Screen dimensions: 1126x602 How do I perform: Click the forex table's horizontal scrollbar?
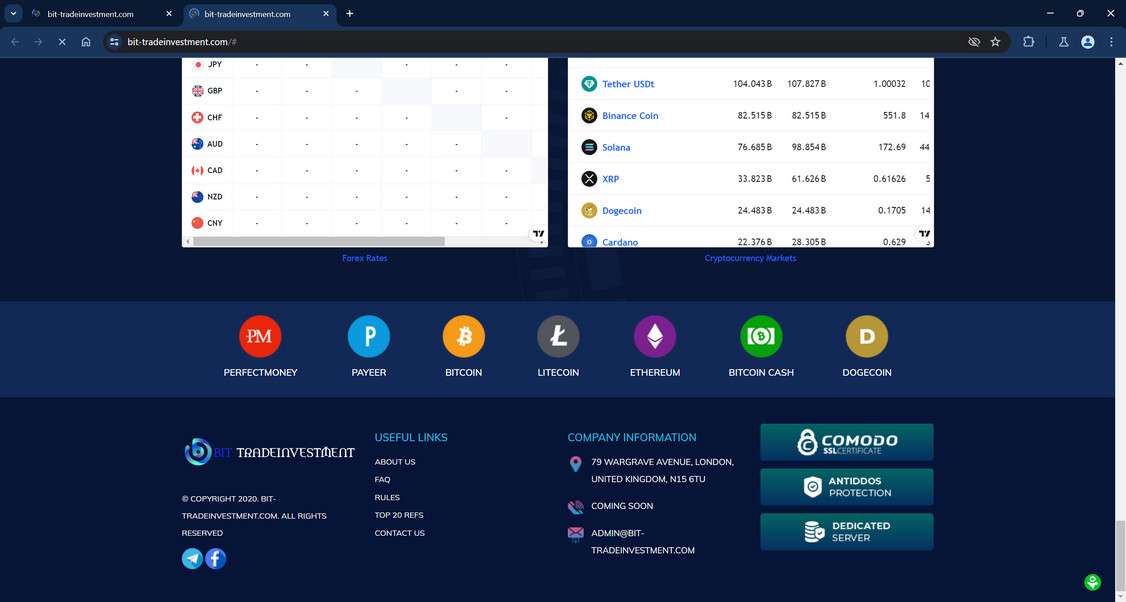click(320, 239)
